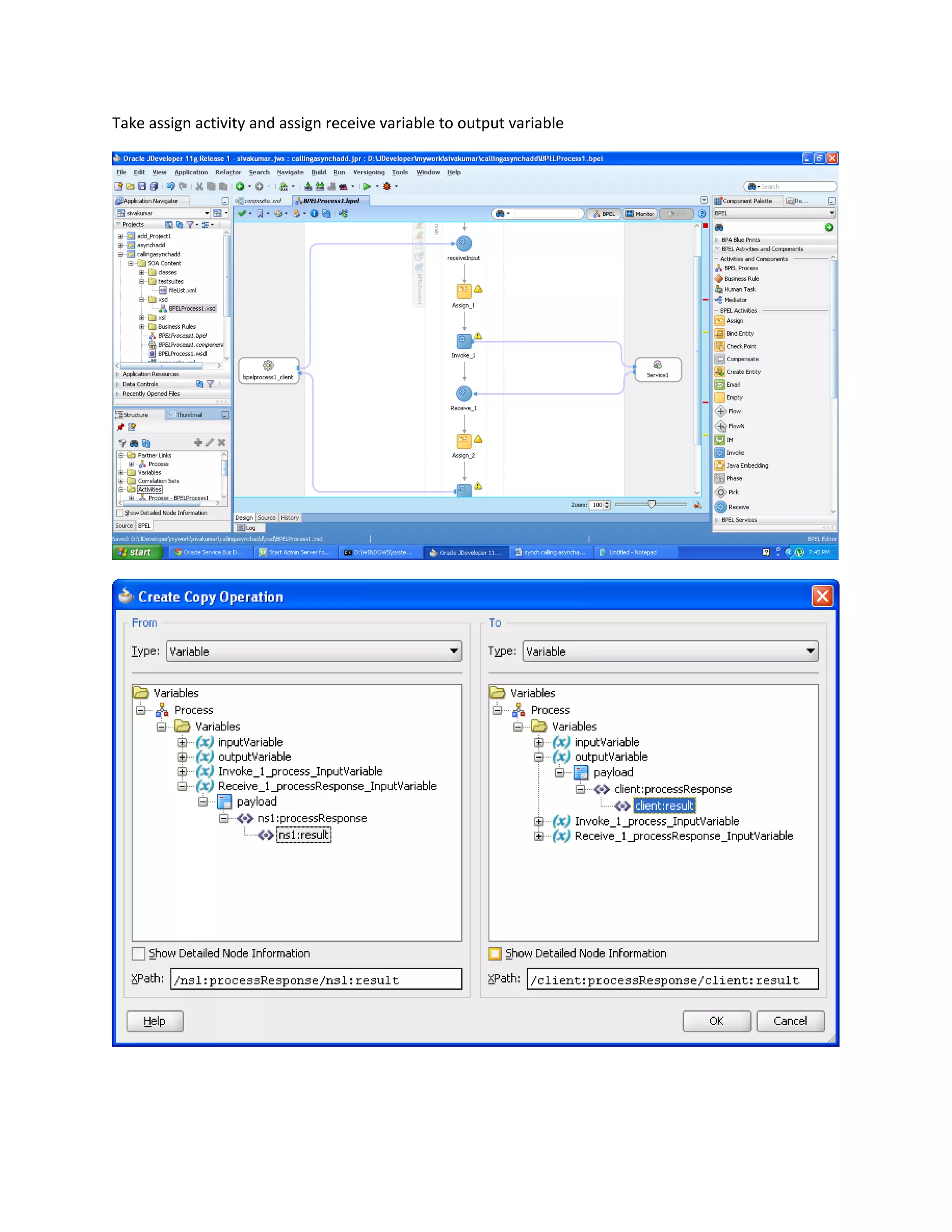Click OK in Create Copy Operation
Screen dimensions: 952x1232
(716, 1021)
